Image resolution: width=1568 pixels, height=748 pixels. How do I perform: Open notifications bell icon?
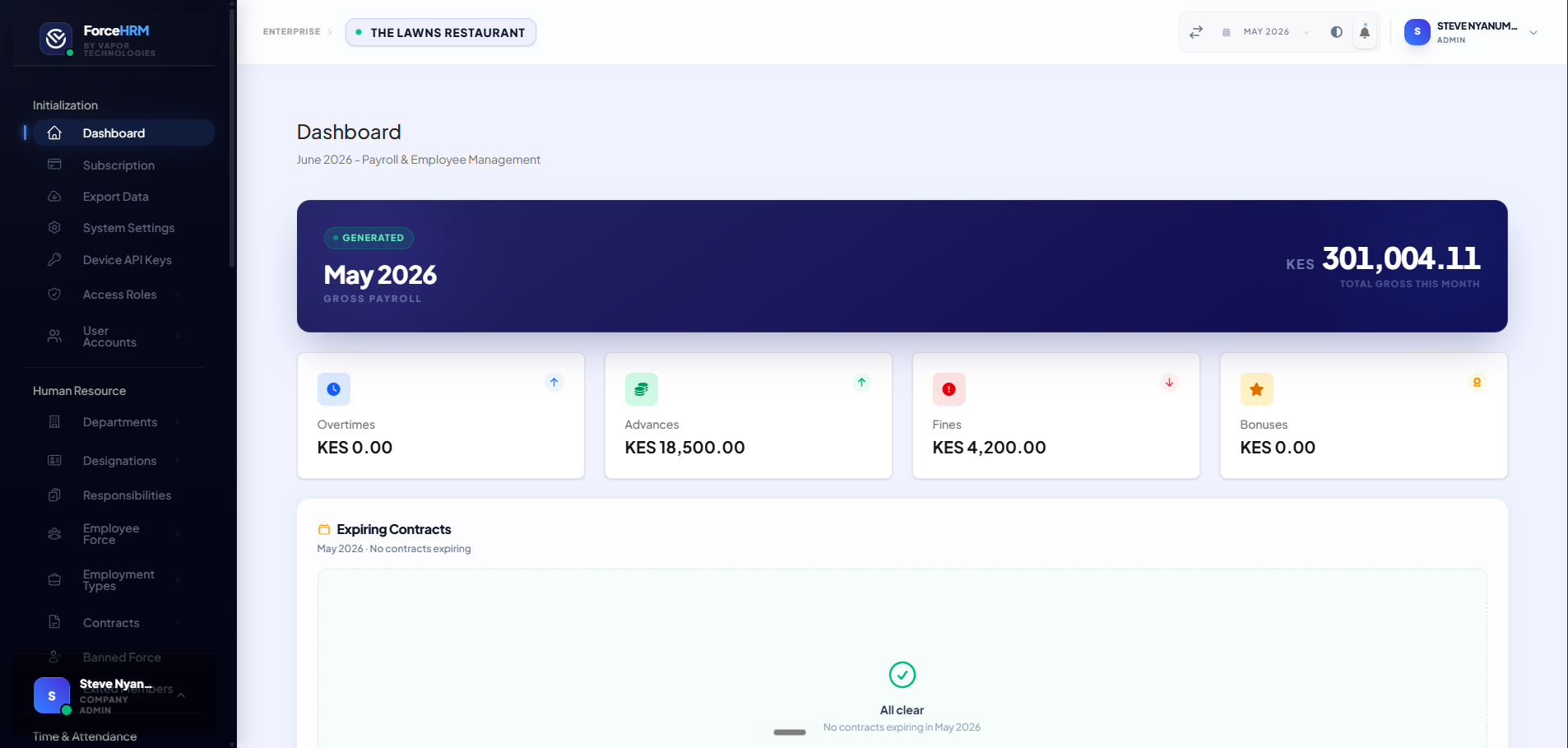point(1365,32)
